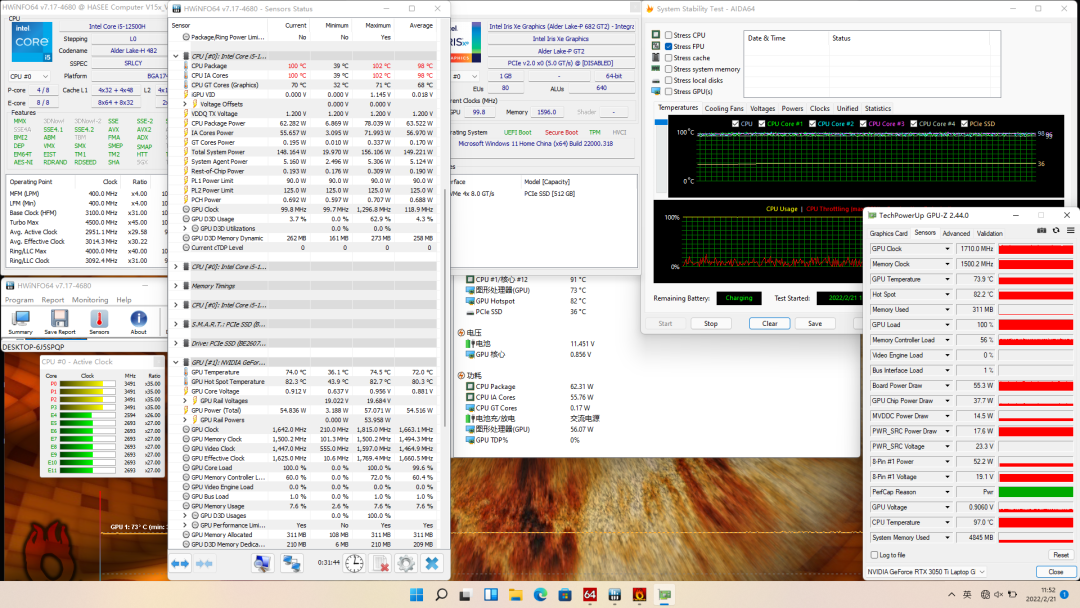Open the Report menu in HWiNFO64
The image size is (1080, 608).
tap(52, 300)
